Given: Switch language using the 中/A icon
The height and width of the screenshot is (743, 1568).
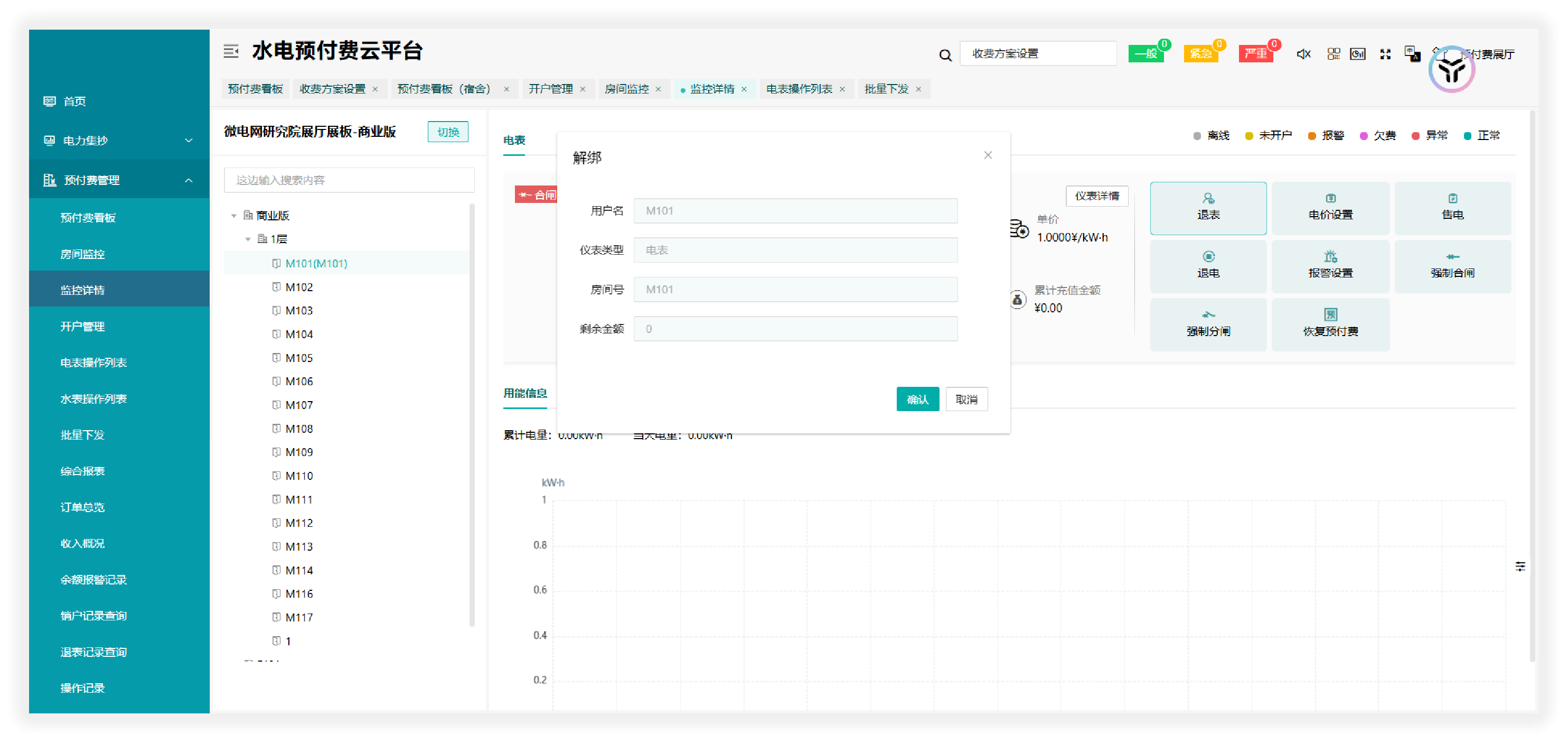Looking at the screenshot, I should [1411, 53].
